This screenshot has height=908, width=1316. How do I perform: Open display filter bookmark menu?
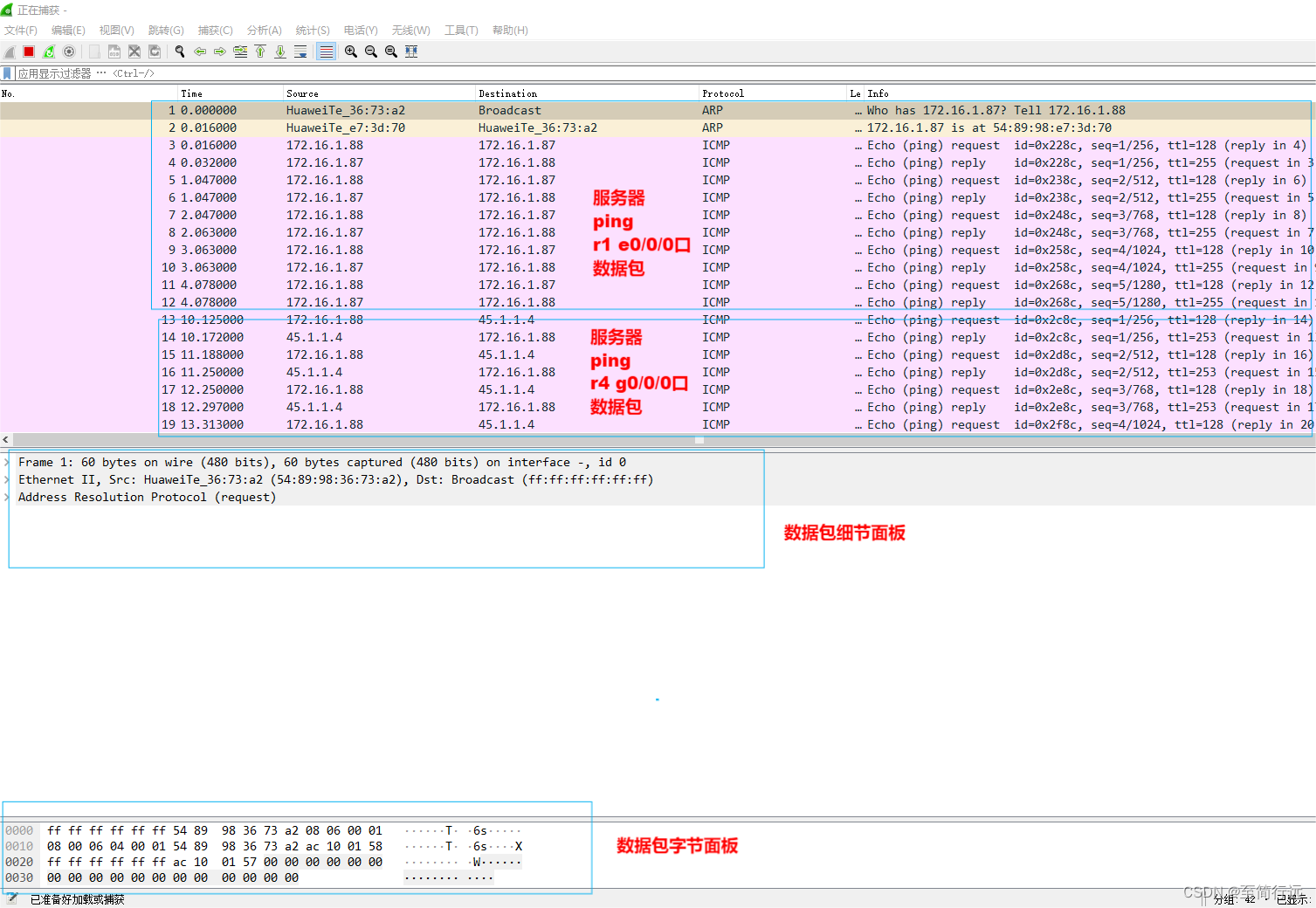pos(8,73)
